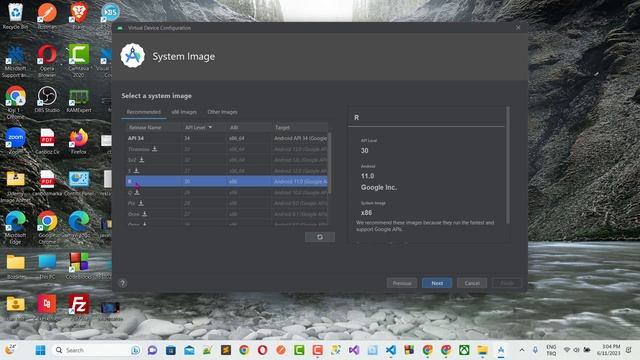Open Zoom desktop shortcut
640x360 pixels.
16,141
